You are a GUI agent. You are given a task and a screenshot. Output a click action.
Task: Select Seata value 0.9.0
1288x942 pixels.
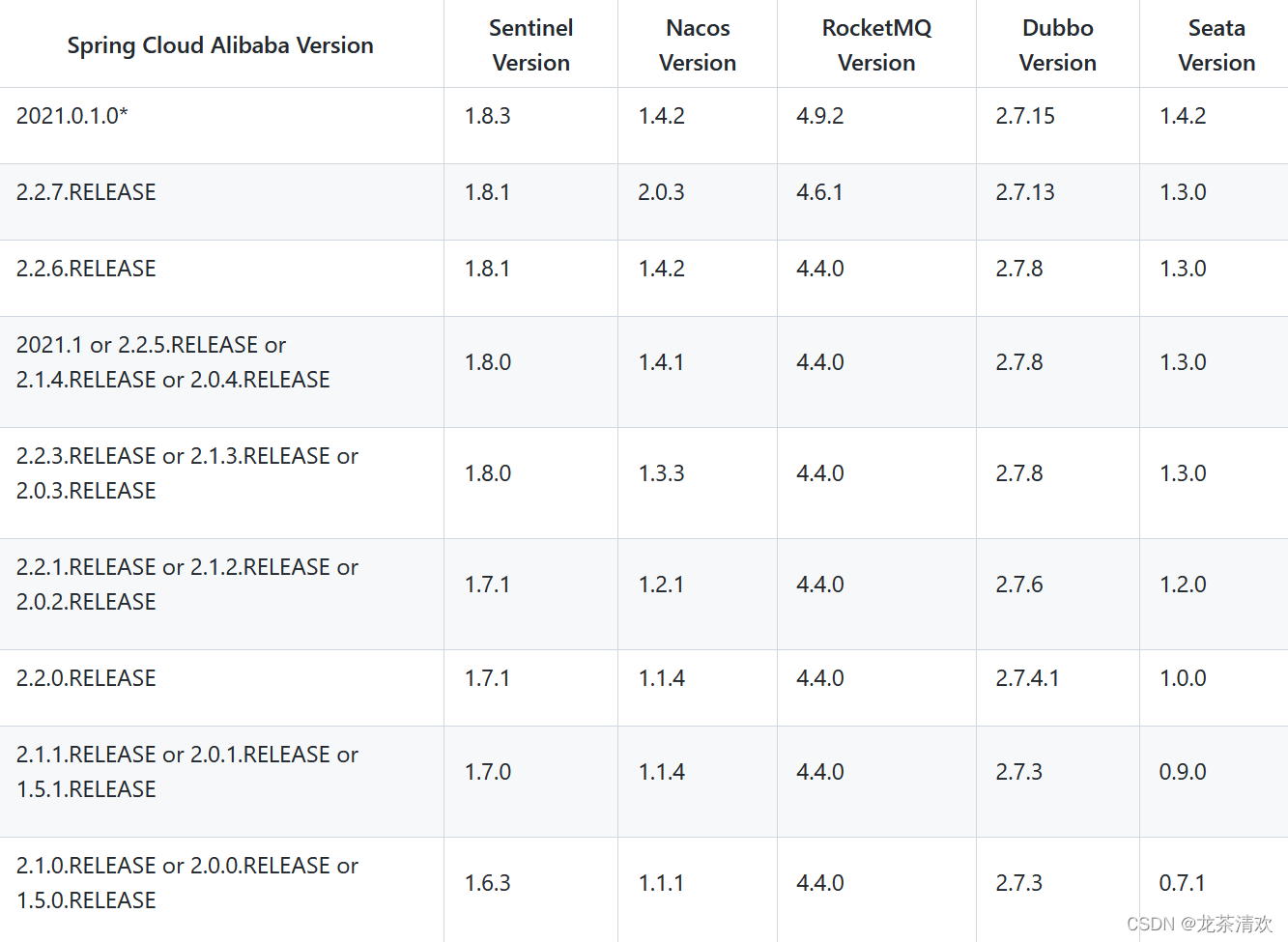tap(1183, 772)
